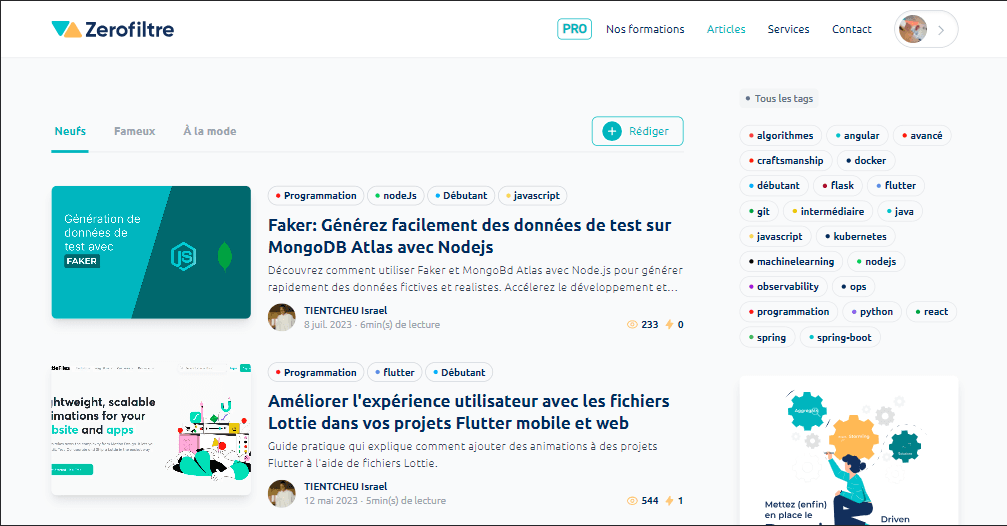This screenshot has height=526, width=1007.
Task: Click TIENTCHEU Israel on Faker article
Action: click(x=346, y=310)
